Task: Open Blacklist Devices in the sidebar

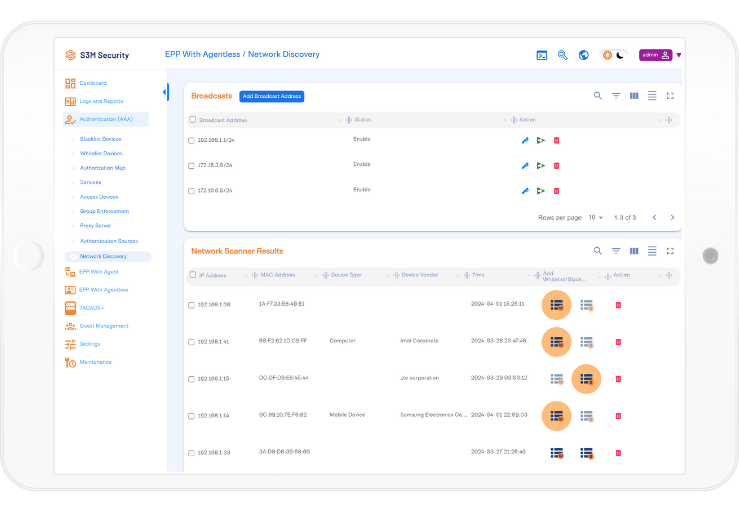Action: (100, 139)
